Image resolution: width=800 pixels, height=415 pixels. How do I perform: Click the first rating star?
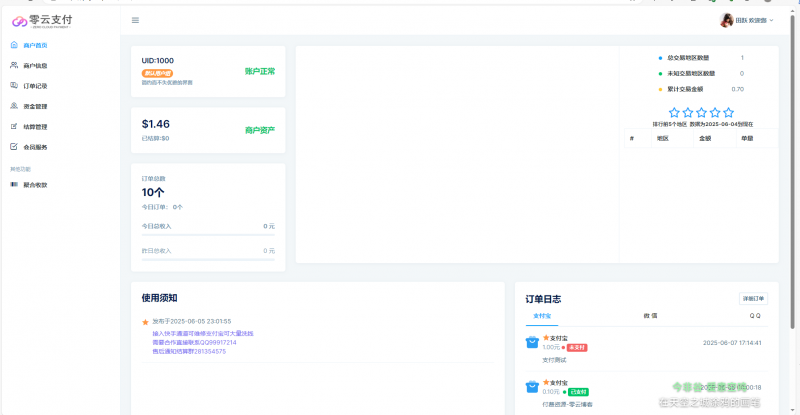pyautogui.click(x=674, y=113)
